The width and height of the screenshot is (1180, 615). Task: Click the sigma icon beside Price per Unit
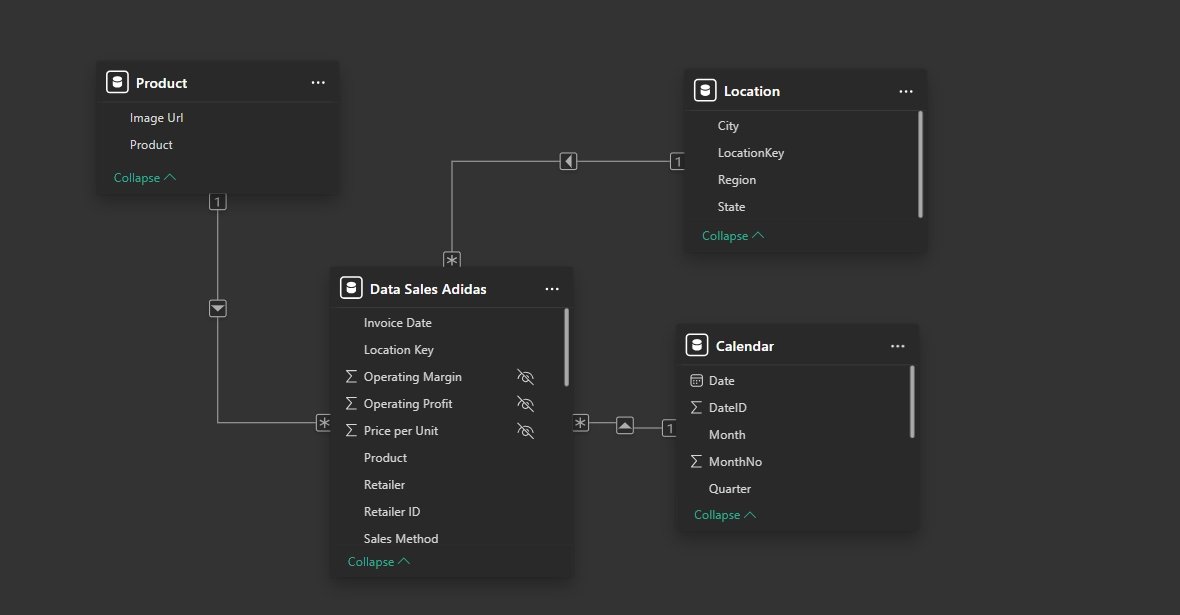[x=350, y=430]
